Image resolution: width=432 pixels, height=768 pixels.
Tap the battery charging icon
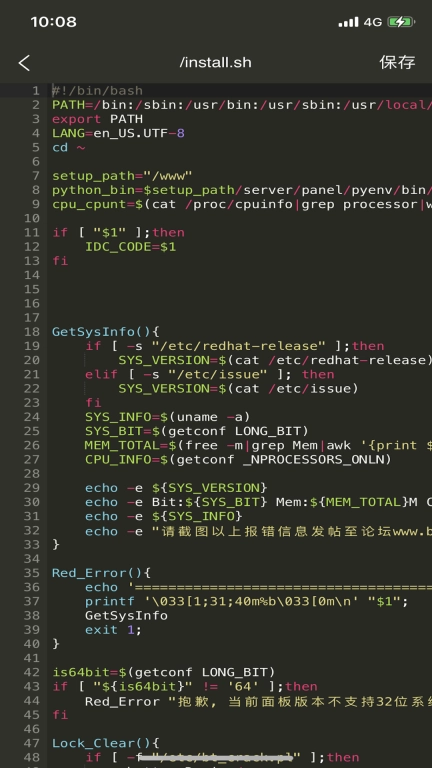coord(401,22)
